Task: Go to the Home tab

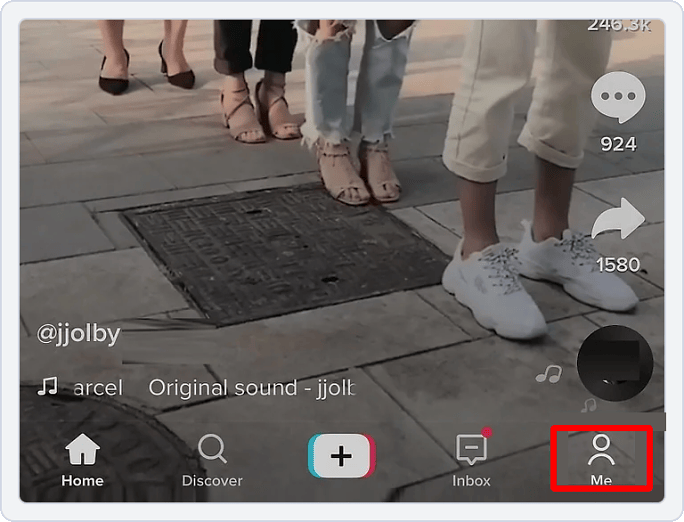Action: click(x=82, y=460)
